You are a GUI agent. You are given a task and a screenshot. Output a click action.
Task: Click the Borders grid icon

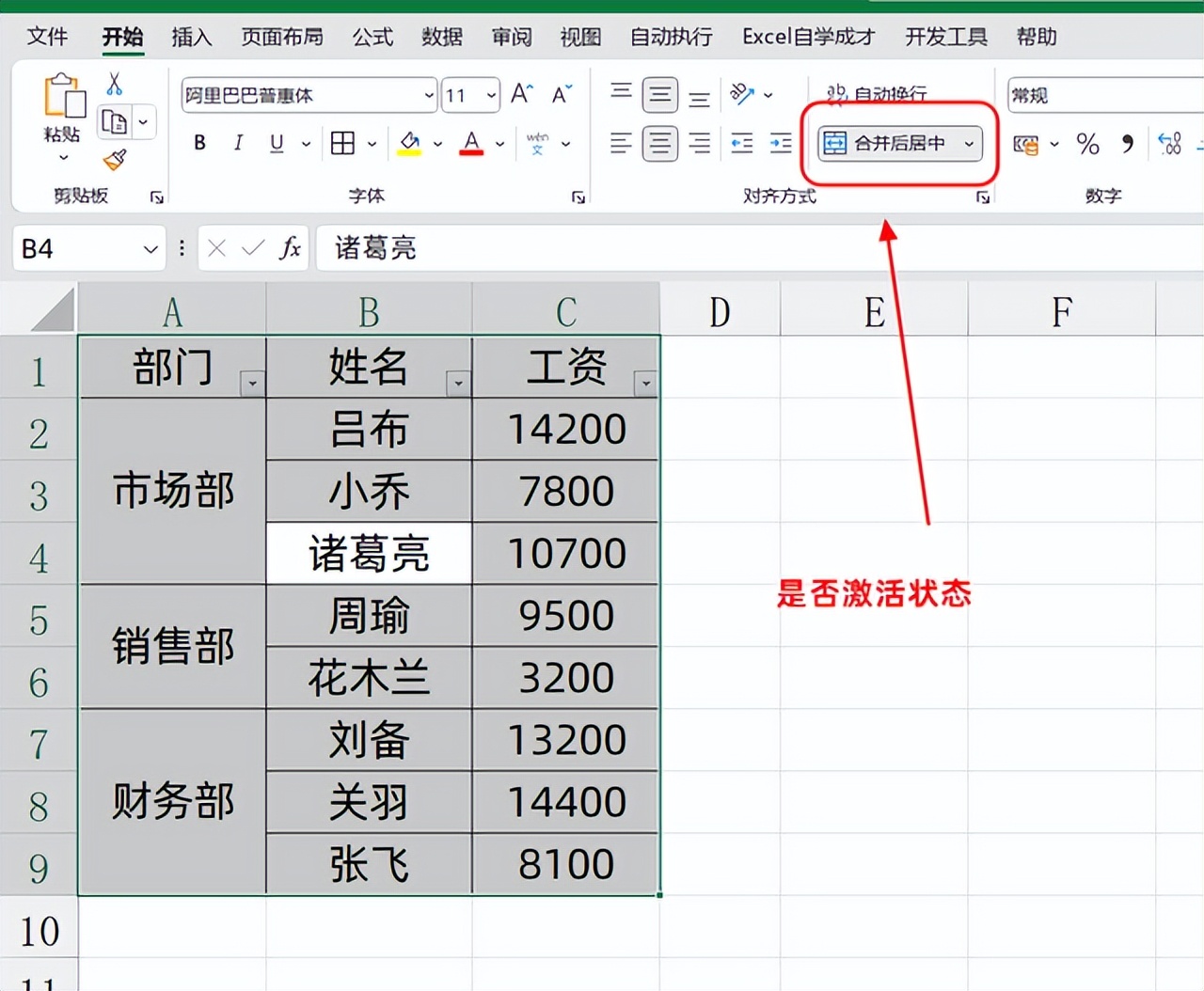pyautogui.click(x=343, y=143)
